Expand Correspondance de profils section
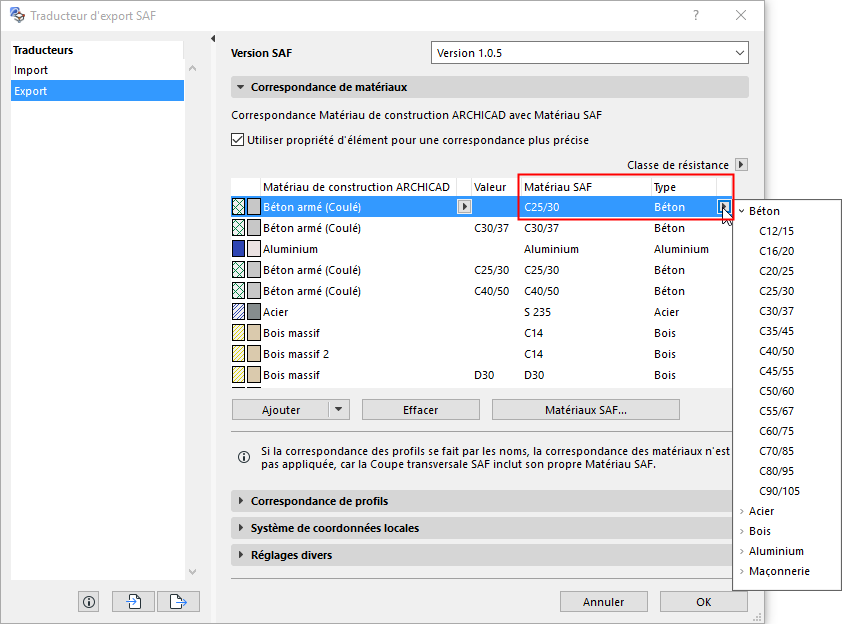The height and width of the screenshot is (624, 842). click(241, 501)
